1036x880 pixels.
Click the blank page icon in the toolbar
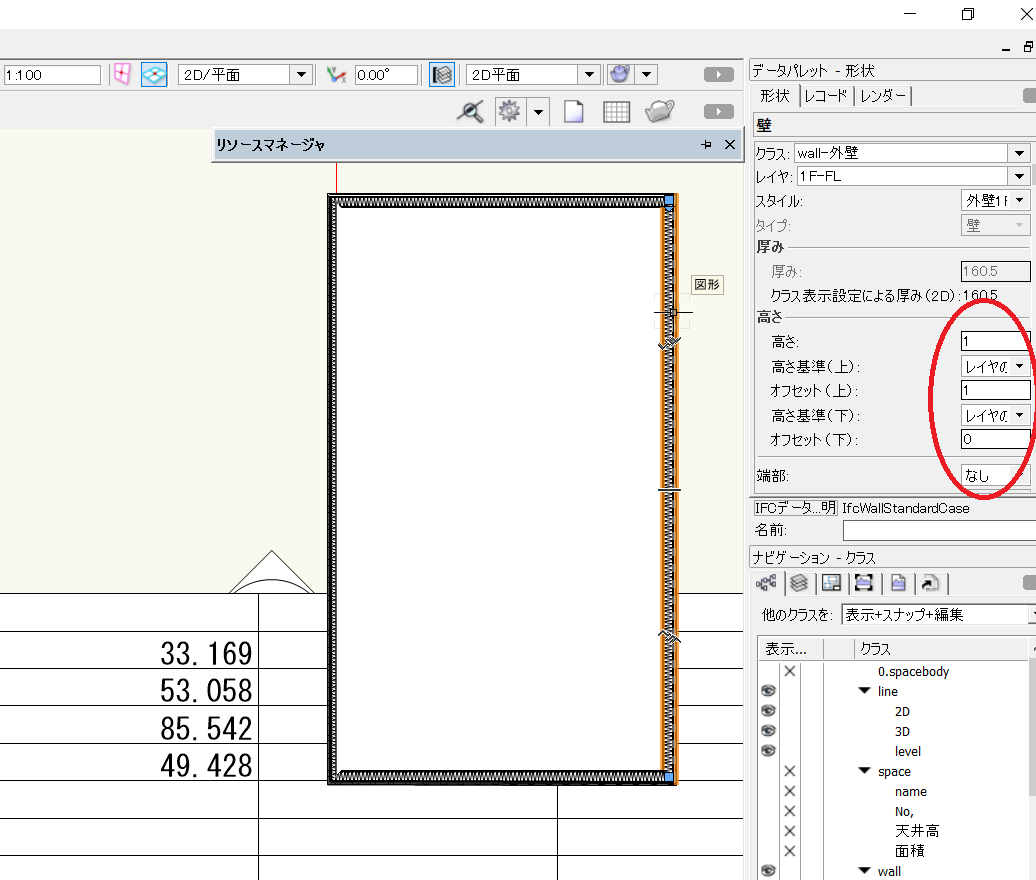[x=574, y=112]
